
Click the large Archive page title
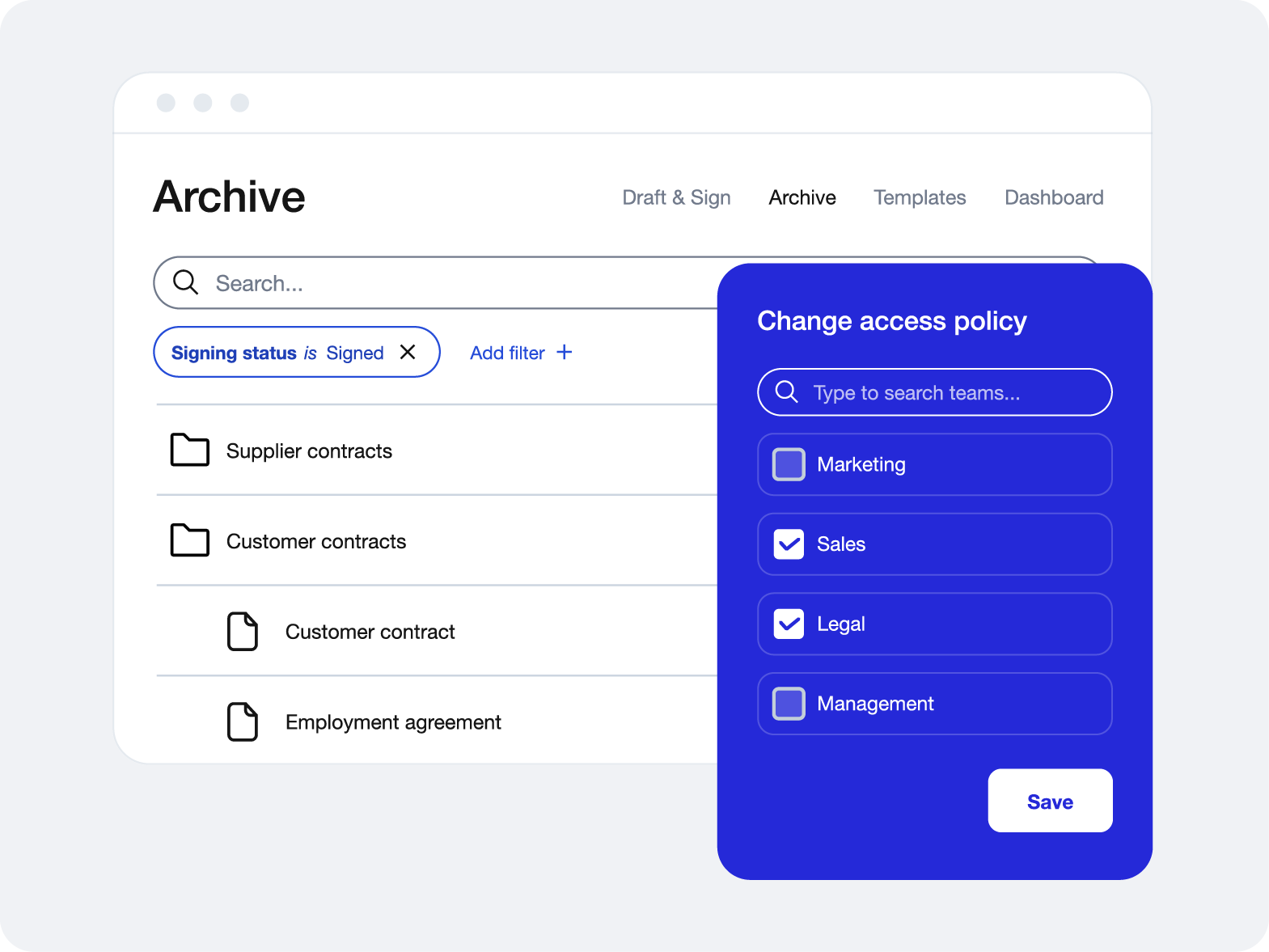click(x=230, y=197)
